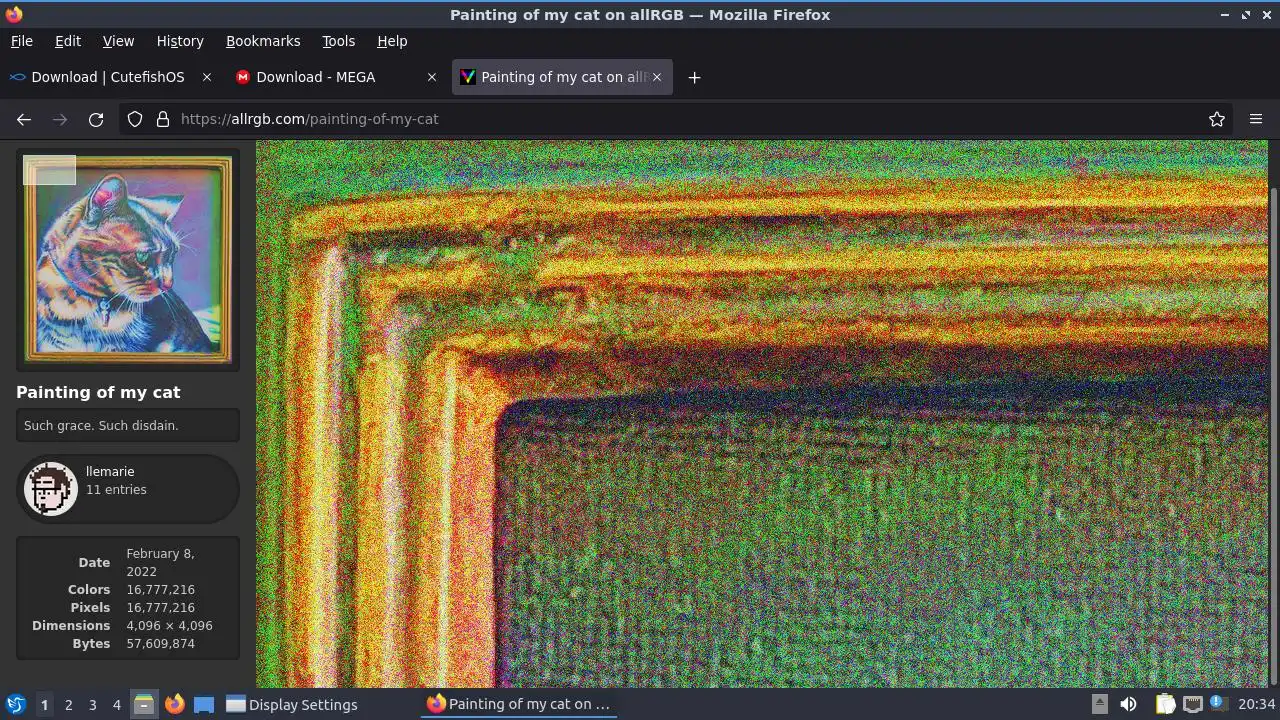Launch Firefox from the taskbar launcher
1280x720 pixels.
pos(174,704)
